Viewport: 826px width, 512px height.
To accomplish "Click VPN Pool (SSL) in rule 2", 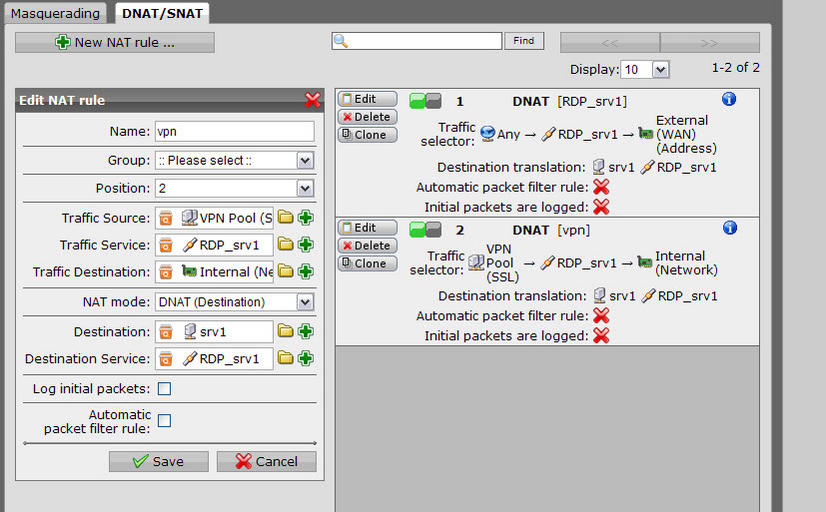I will tap(502, 263).
